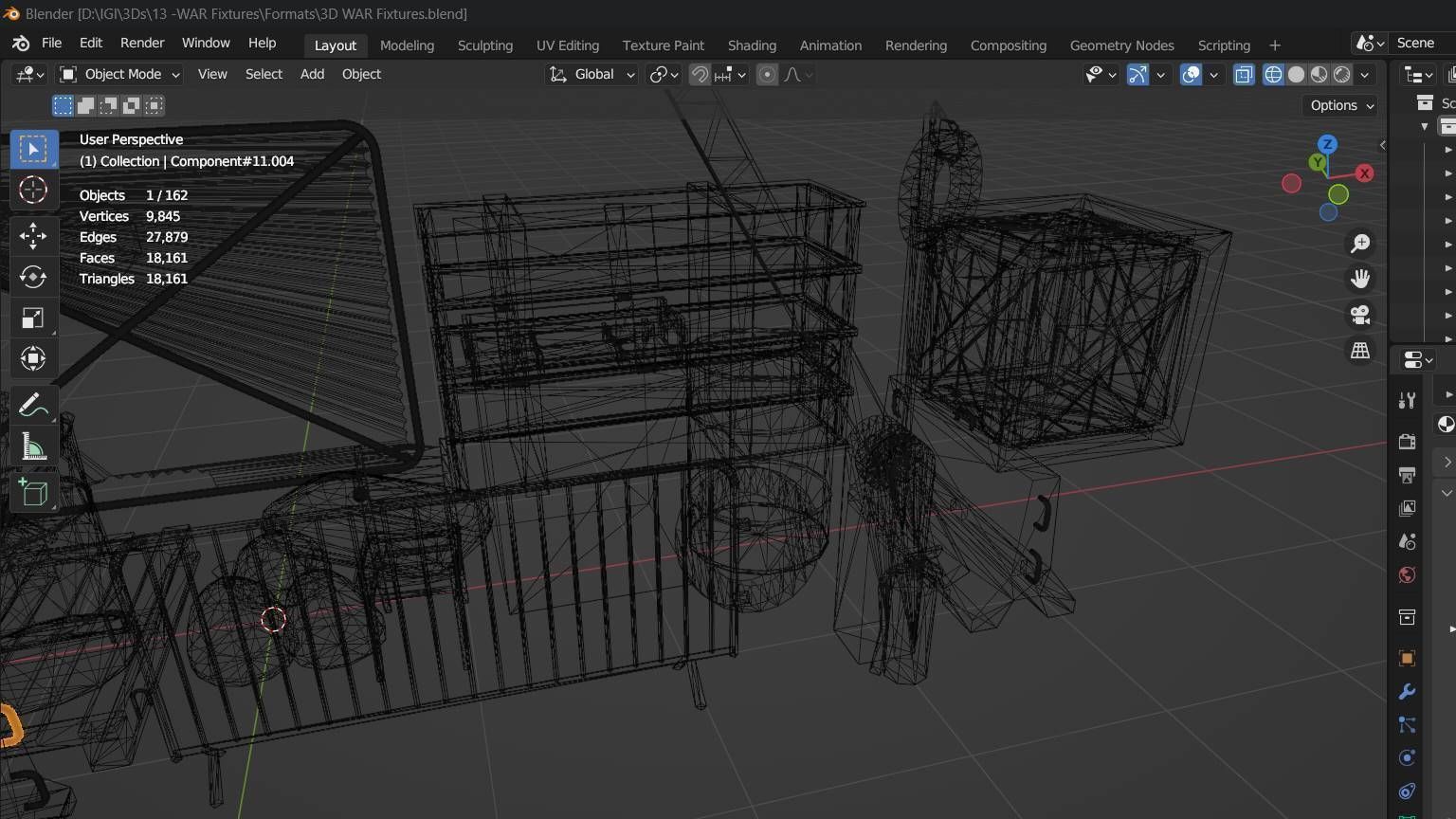Open the Tool properties tab
This screenshot has width=1456, height=819.
(x=1407, y=401)
